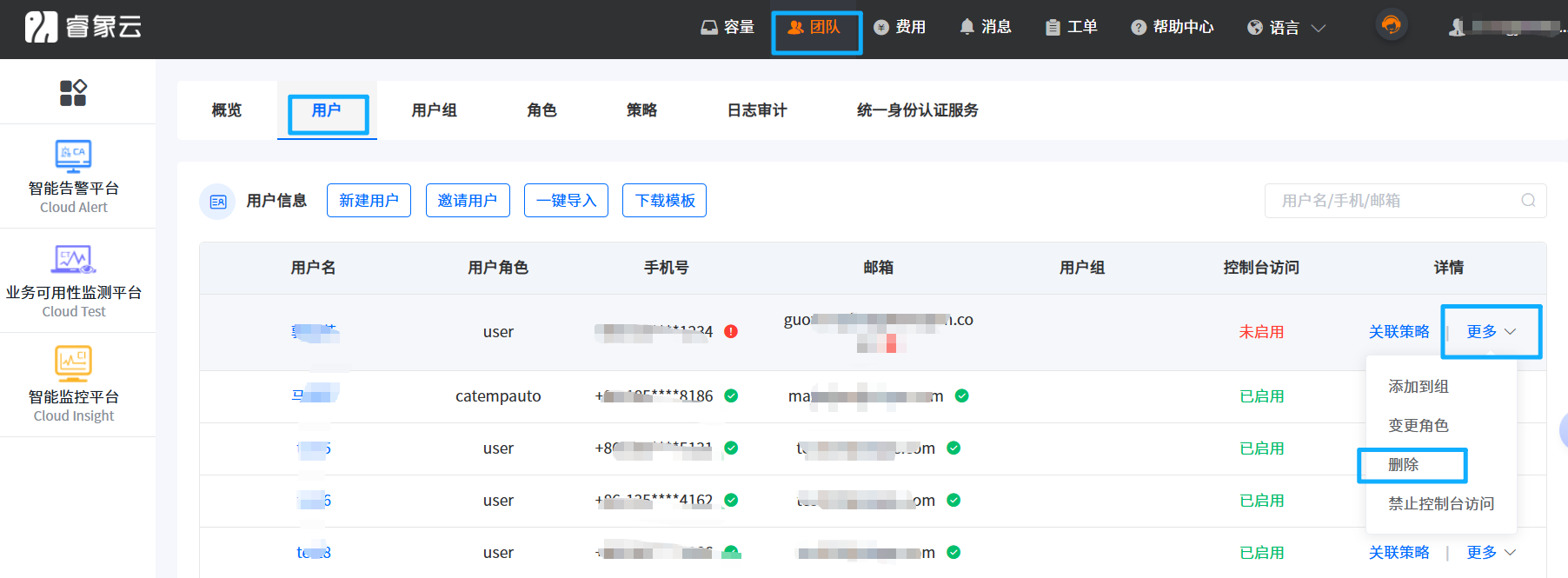Click 关联策略 link in first row
Screen dimensions: 1568x578
tap(1399, 331)
